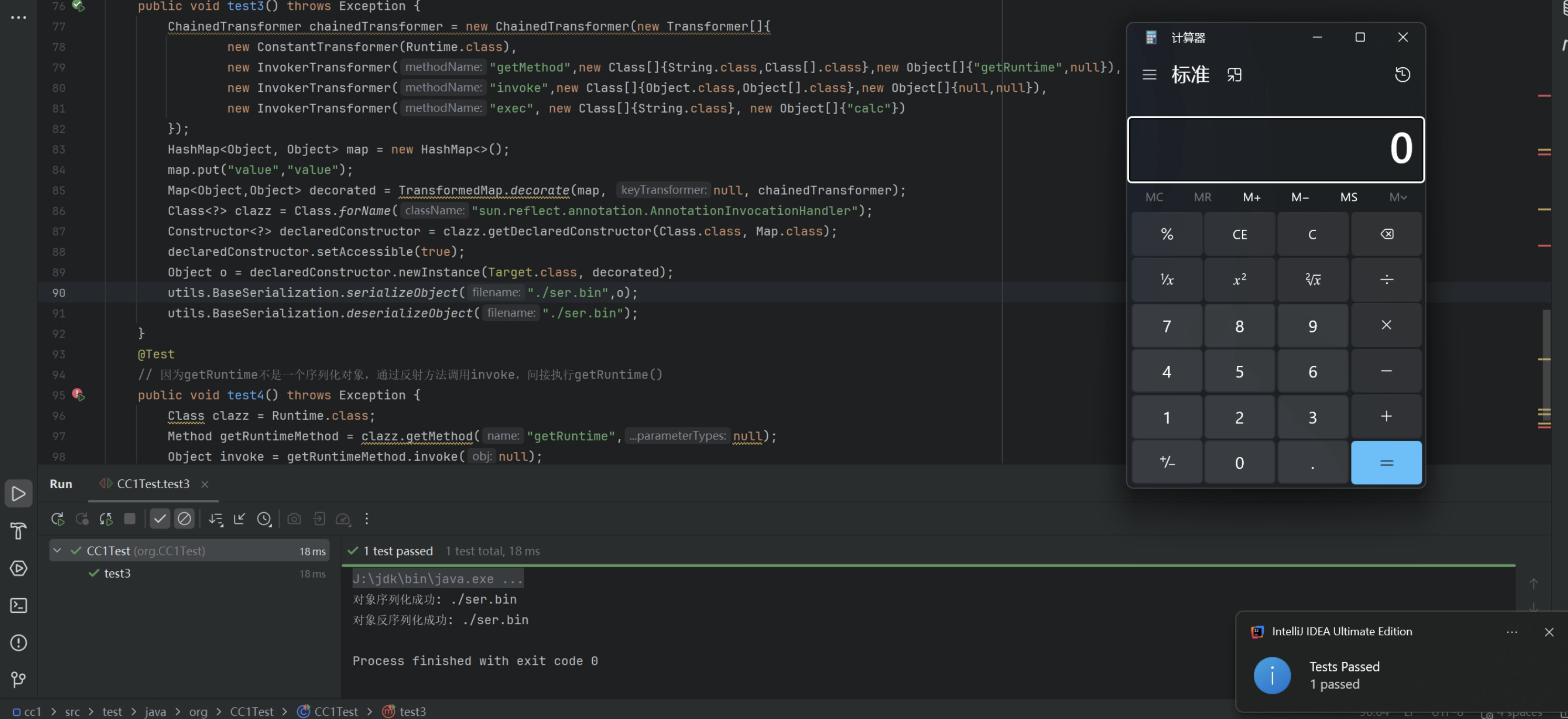
Task: Click the Toggle auto-test rerun icon
Action: click(106, 519)
